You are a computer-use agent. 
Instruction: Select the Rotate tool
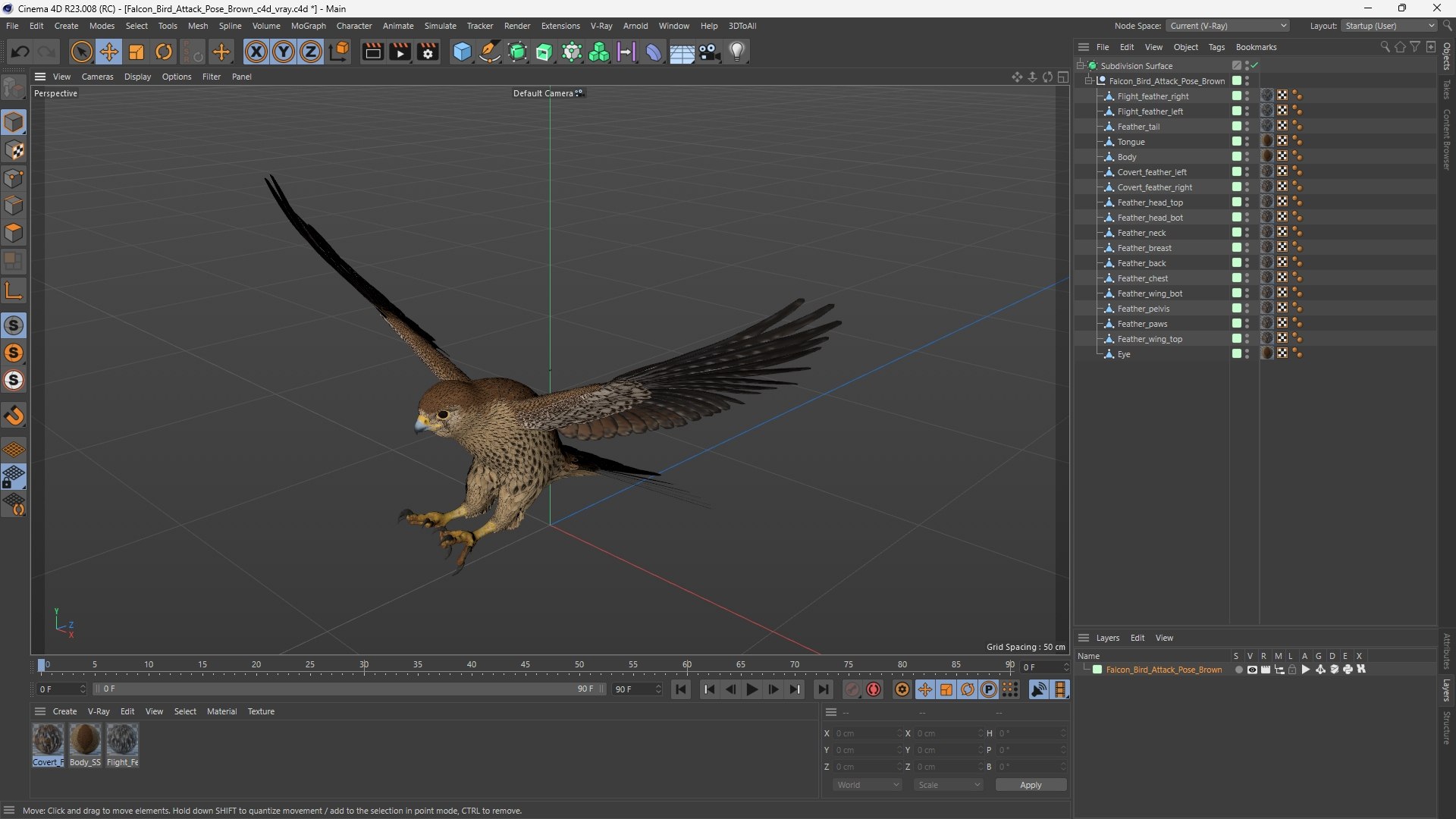click(x=164, y=52)
